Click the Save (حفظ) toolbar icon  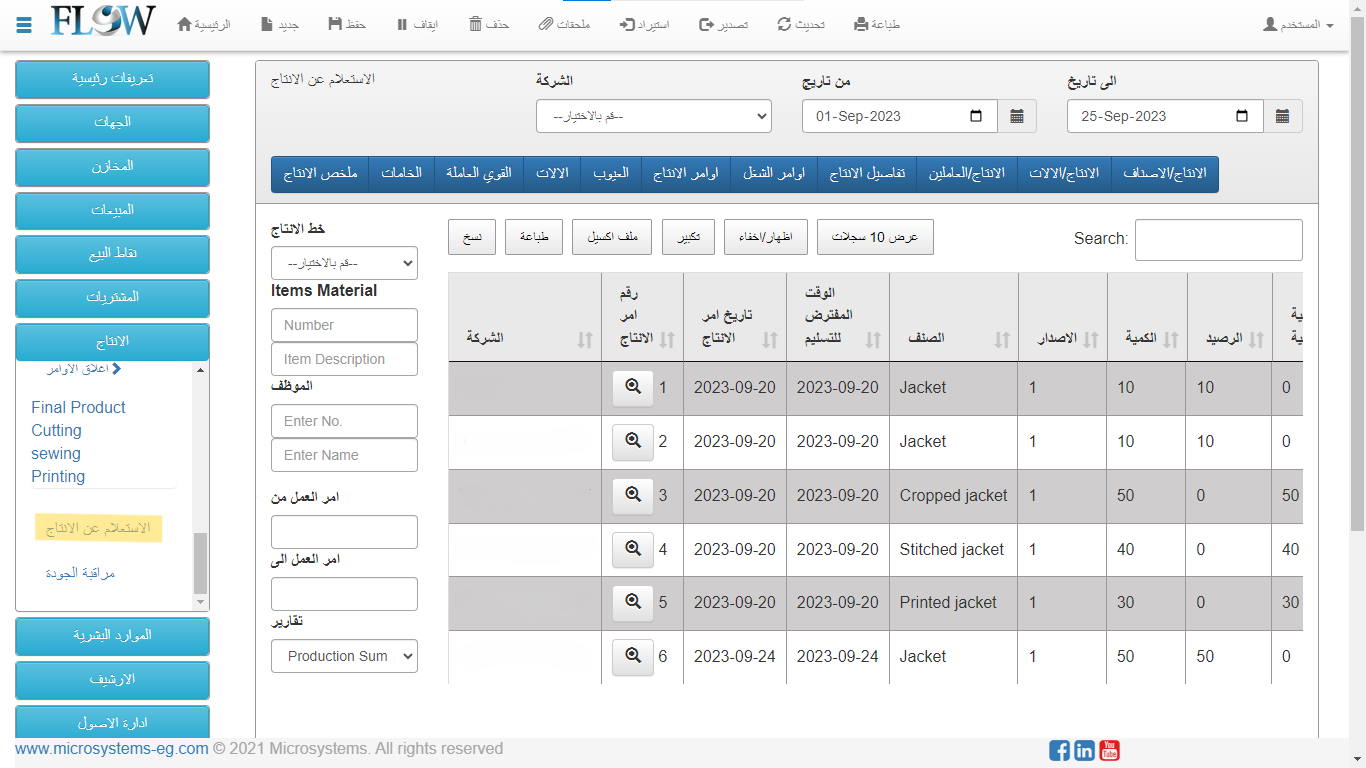point(334,24)
